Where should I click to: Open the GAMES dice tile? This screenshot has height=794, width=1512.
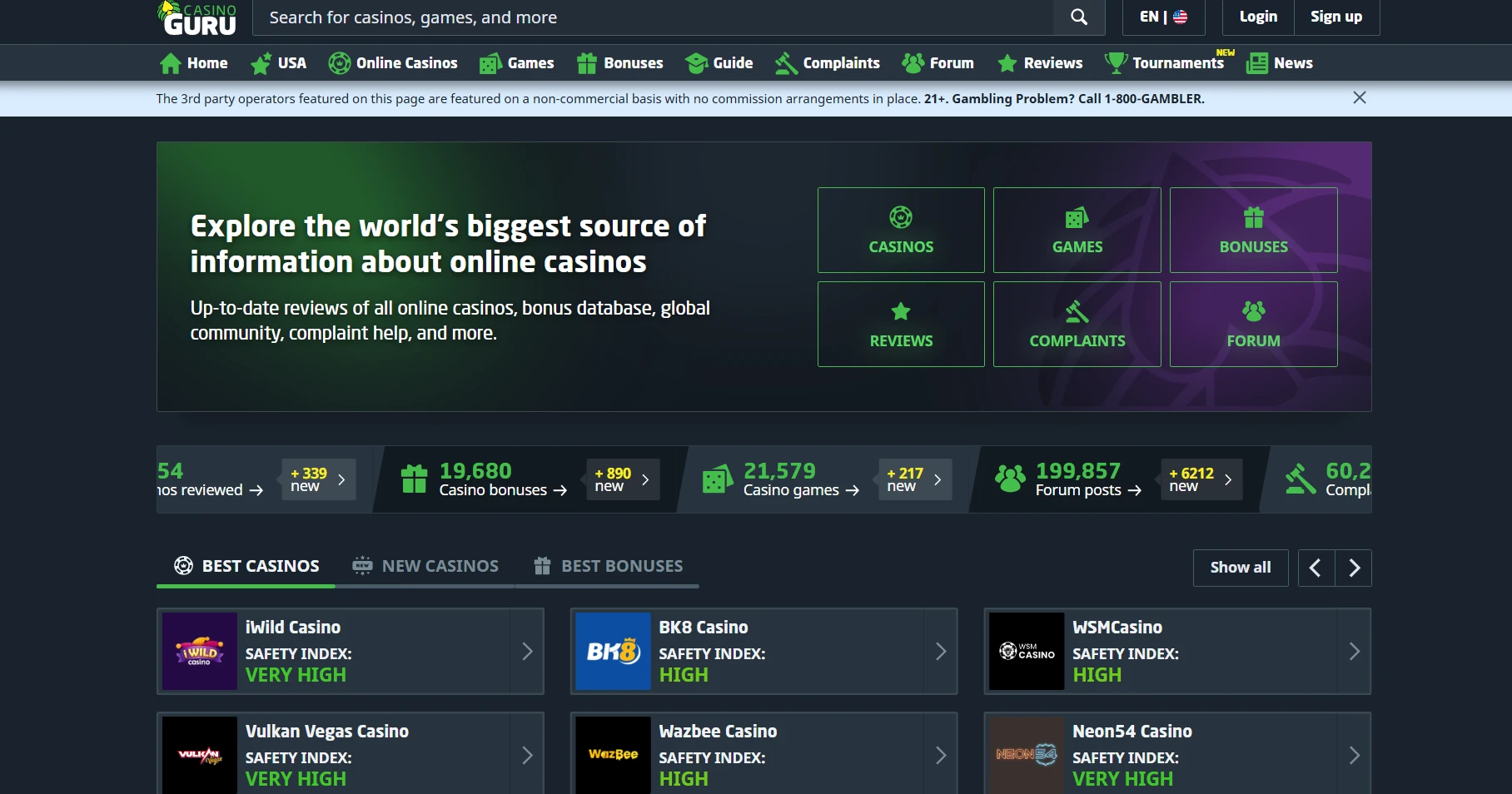(x=1077, y=231)
